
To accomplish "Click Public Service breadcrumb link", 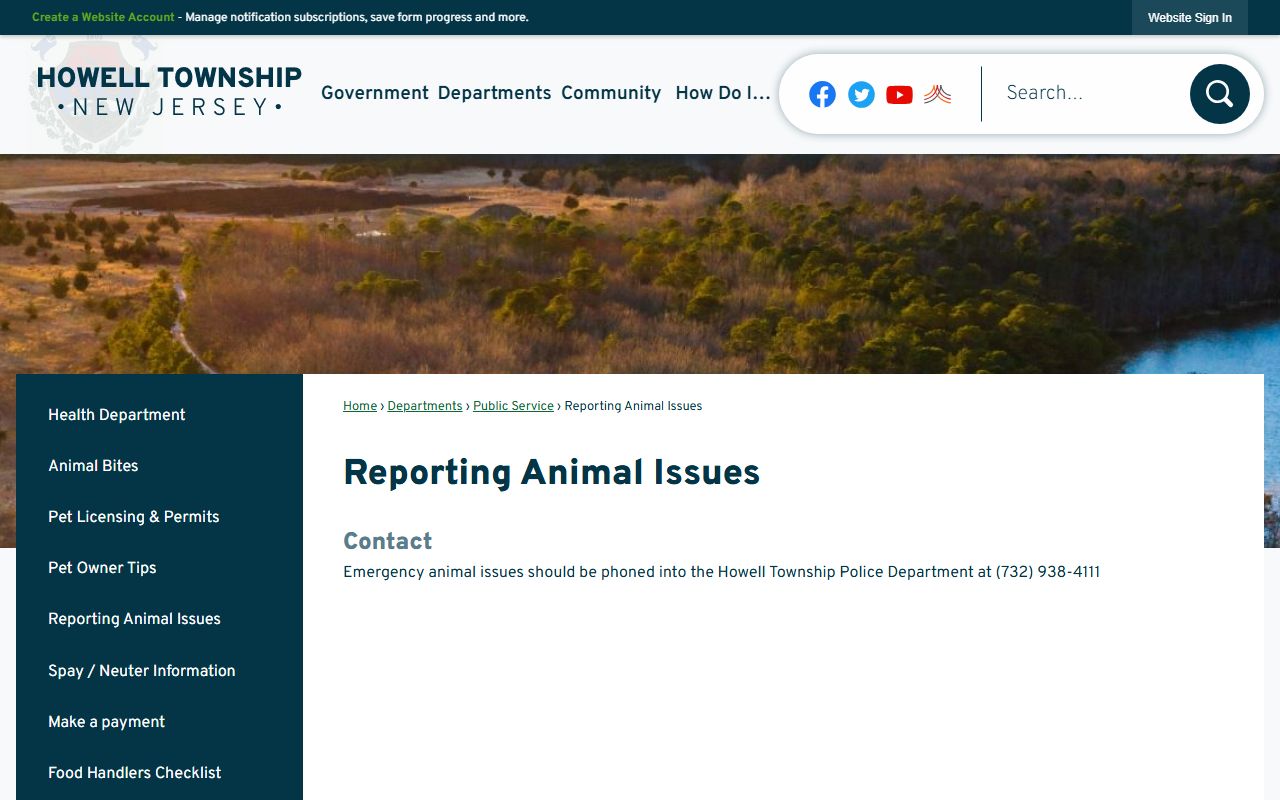I will click(x=513, y=406).
